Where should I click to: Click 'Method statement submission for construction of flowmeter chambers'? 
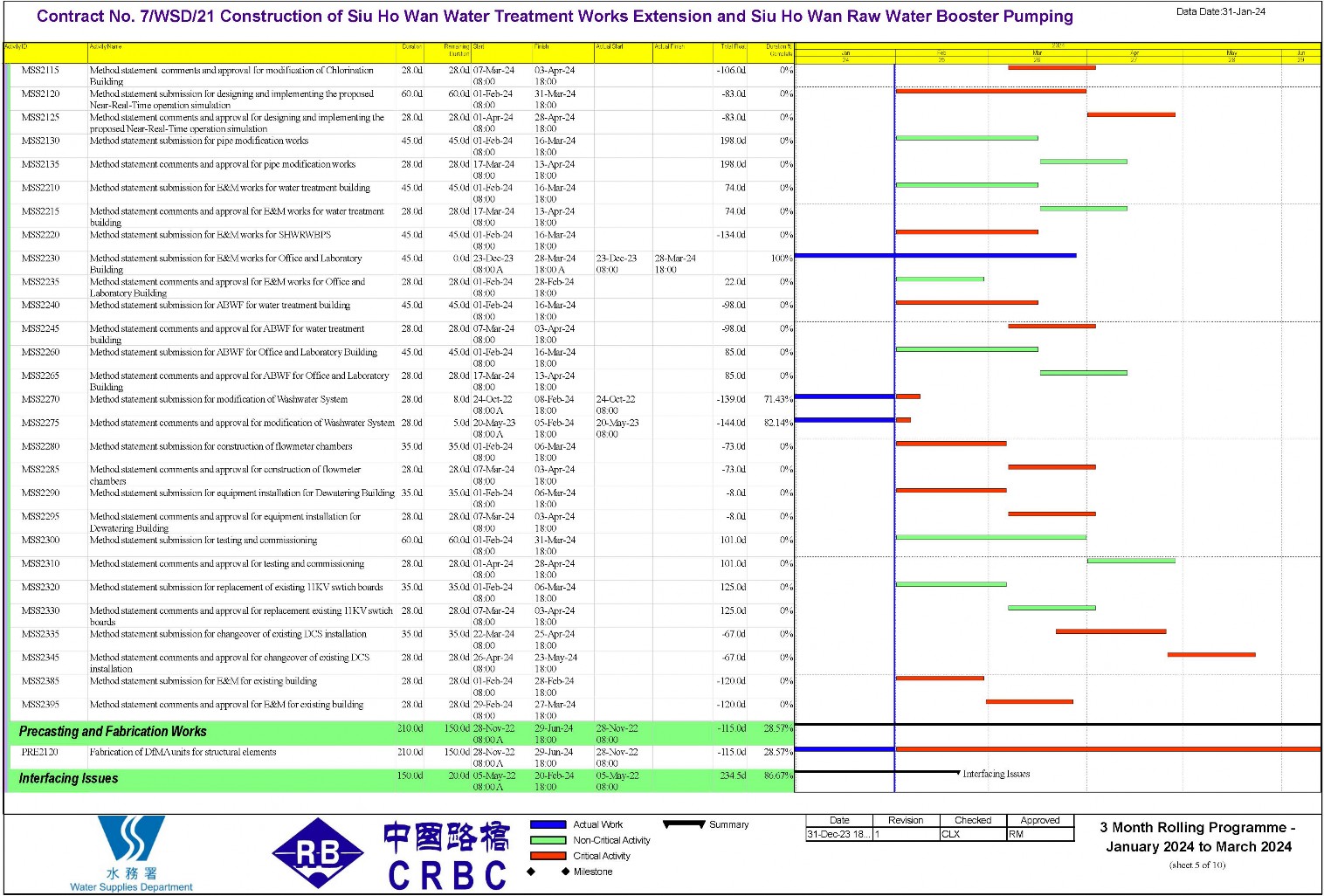pos(221,446)
